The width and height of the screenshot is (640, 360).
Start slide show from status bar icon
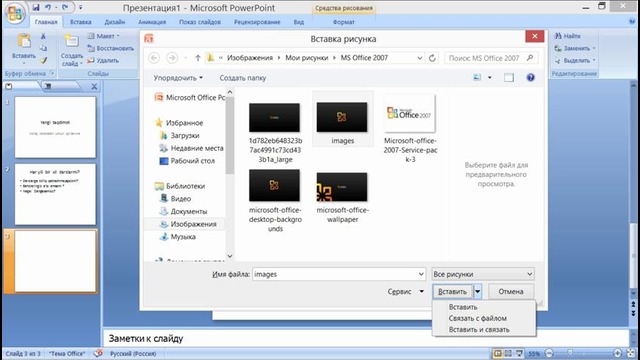point(519,353)
